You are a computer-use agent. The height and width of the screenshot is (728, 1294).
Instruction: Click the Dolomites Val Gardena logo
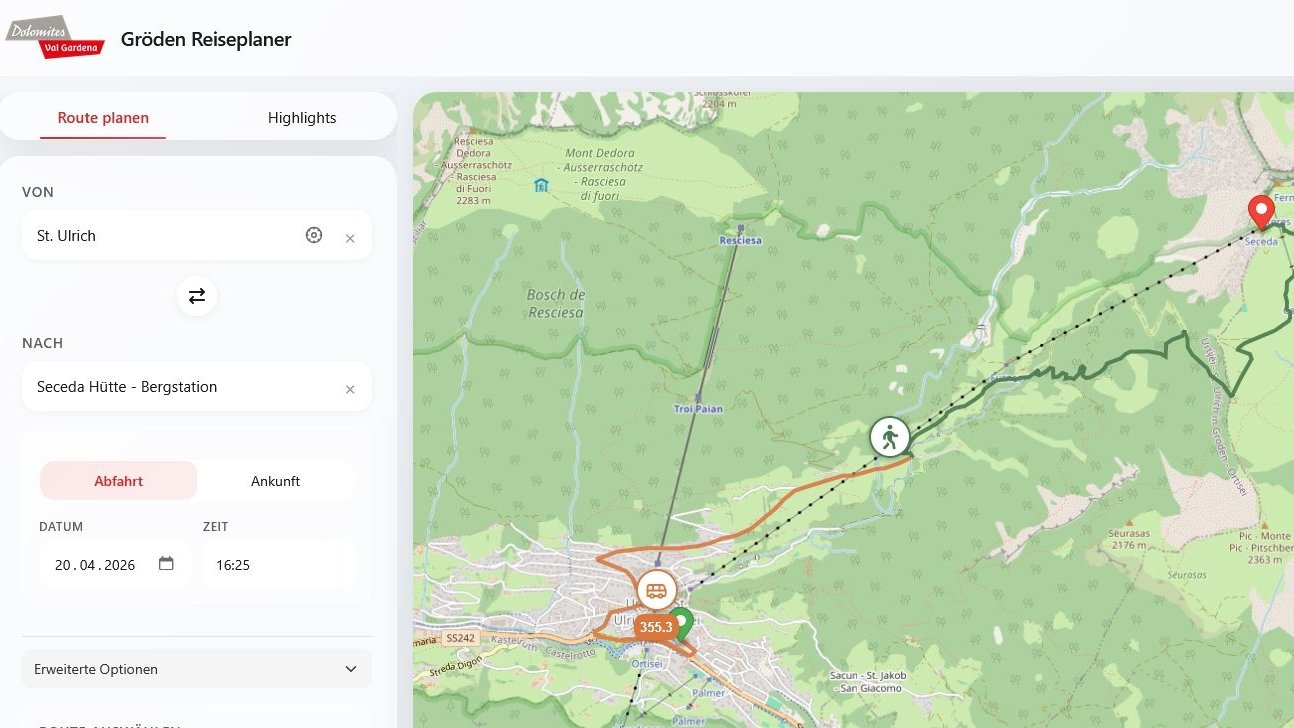click(55, 37)
